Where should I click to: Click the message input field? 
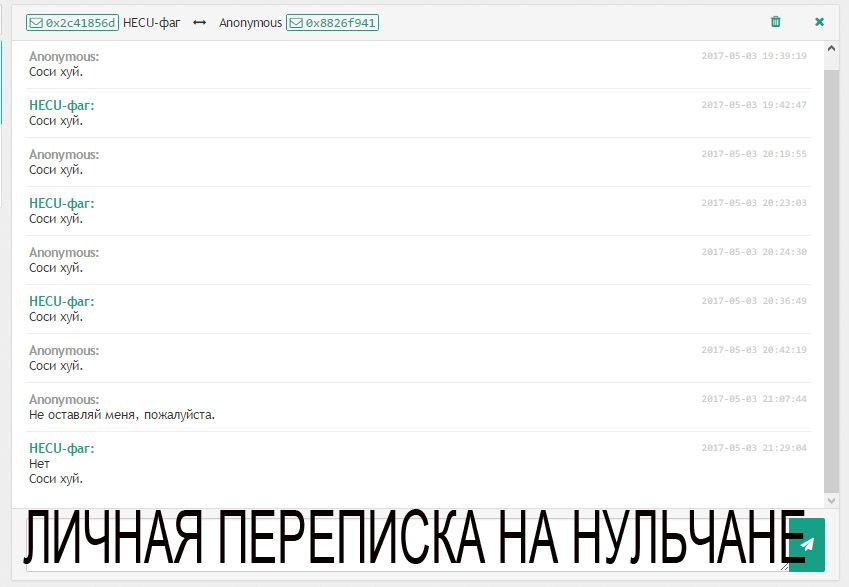click(x=407, y=544)
